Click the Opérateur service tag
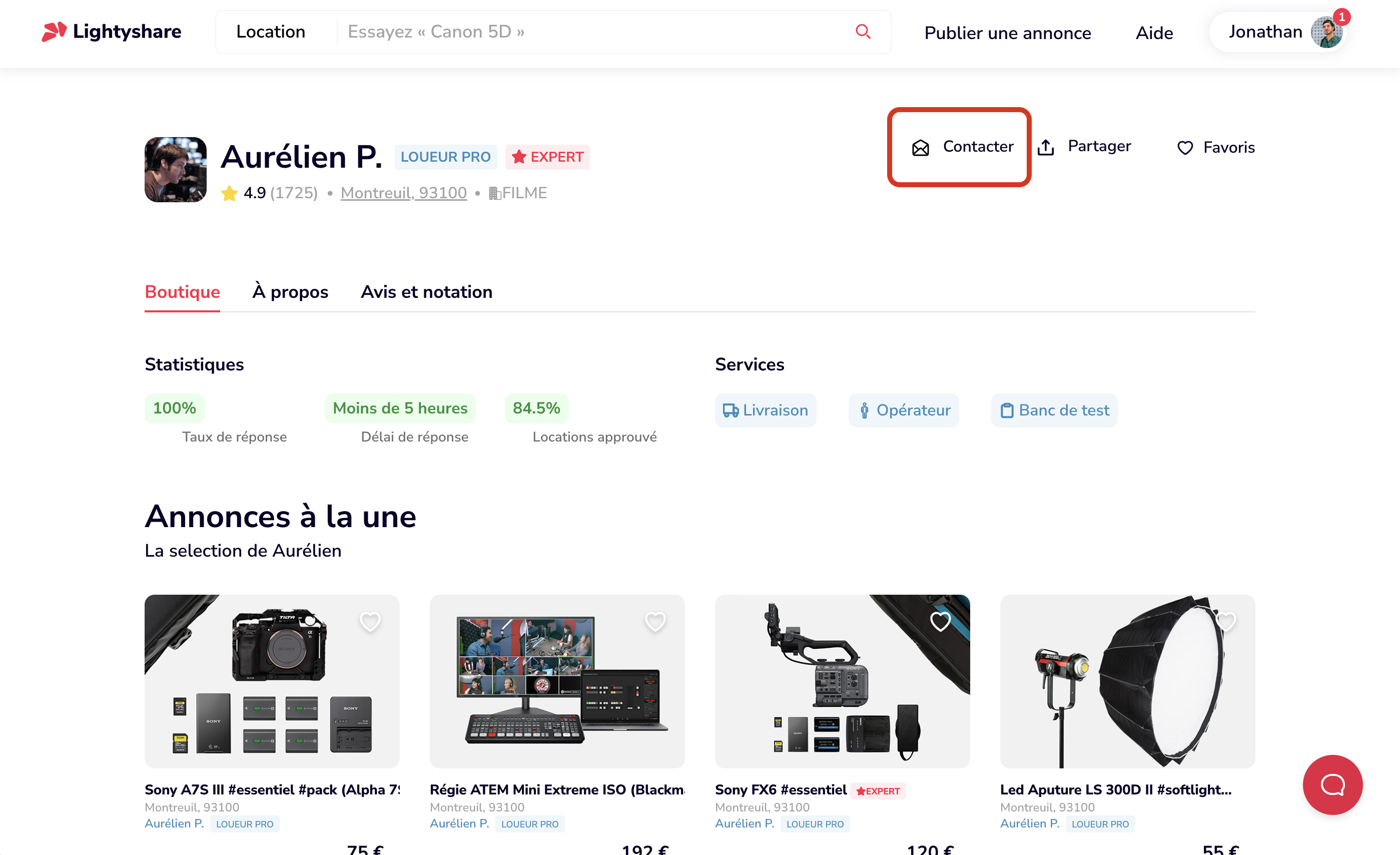The width and height of the screenshot is (1400, 855). [x=904, y=410]
